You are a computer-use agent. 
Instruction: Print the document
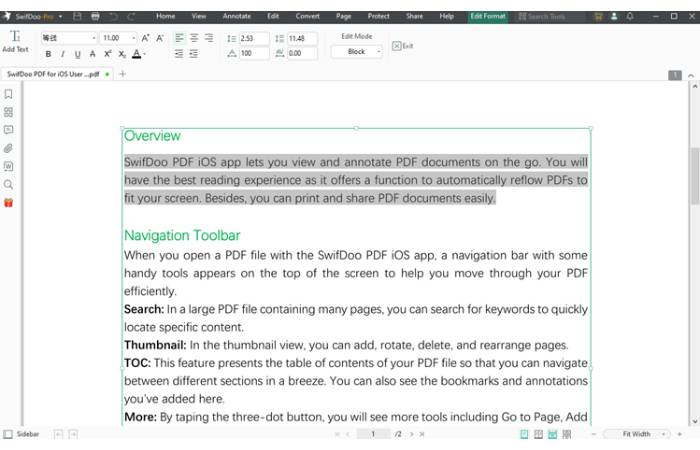click(95, 16)
